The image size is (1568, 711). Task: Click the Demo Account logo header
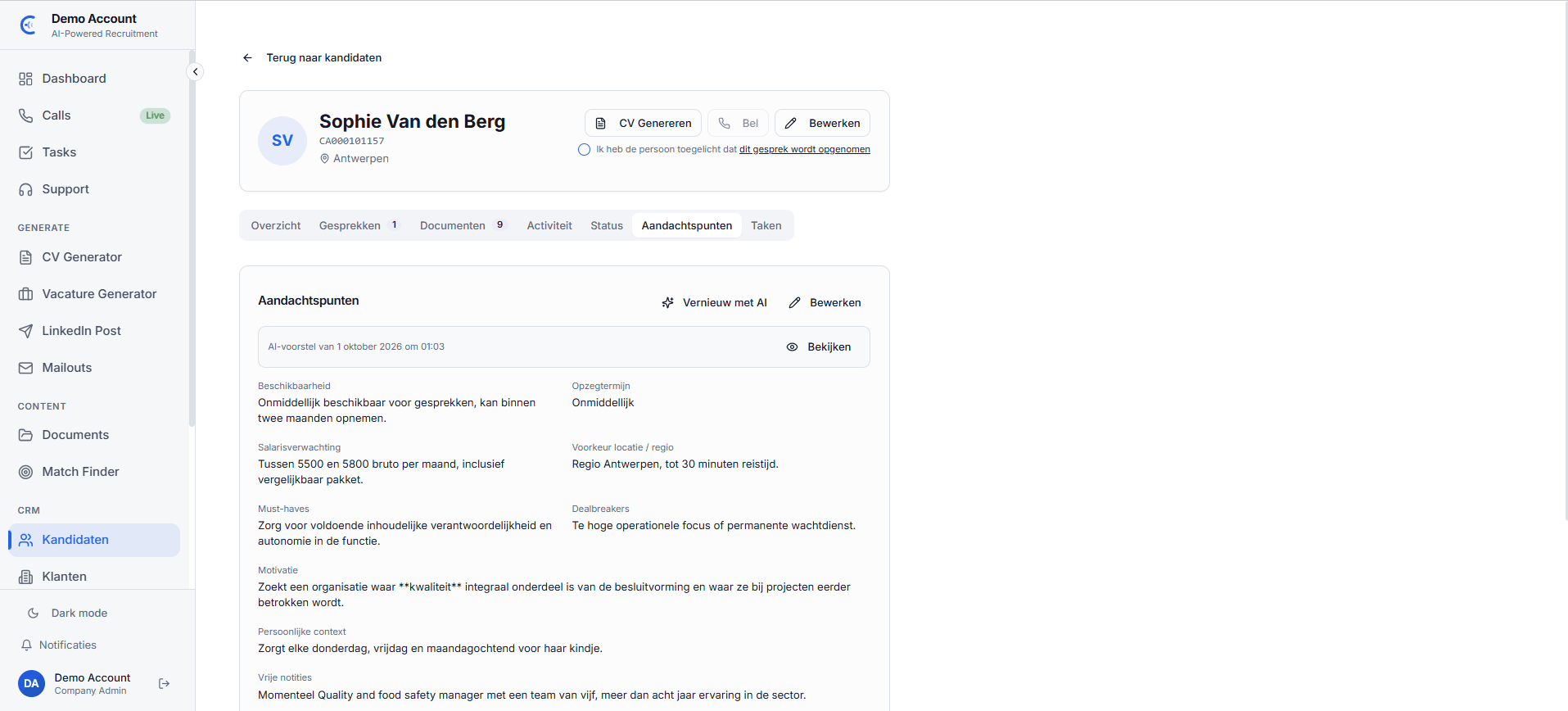coord(88,25)
